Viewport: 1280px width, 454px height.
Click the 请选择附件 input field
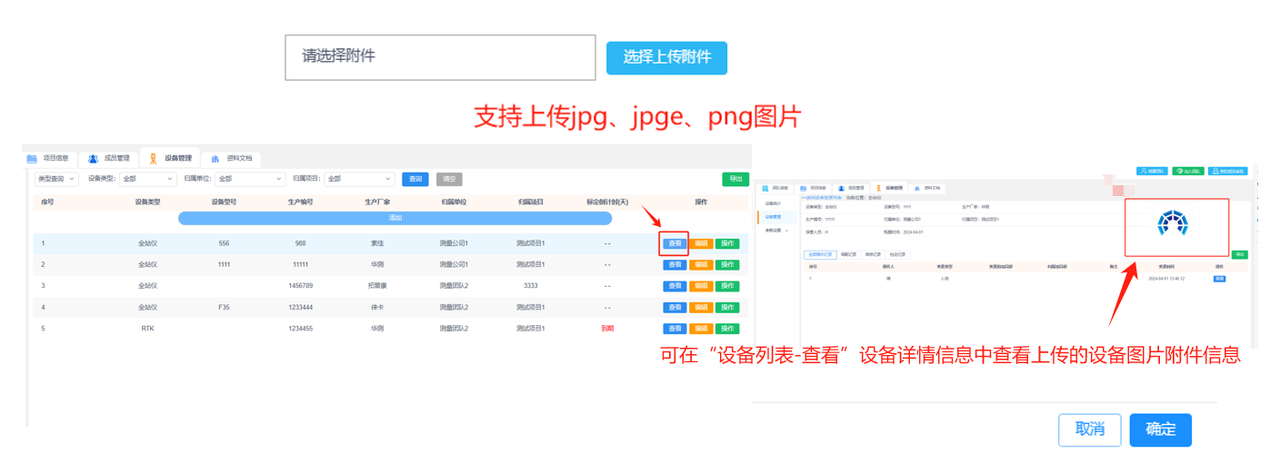click(440, 57)
